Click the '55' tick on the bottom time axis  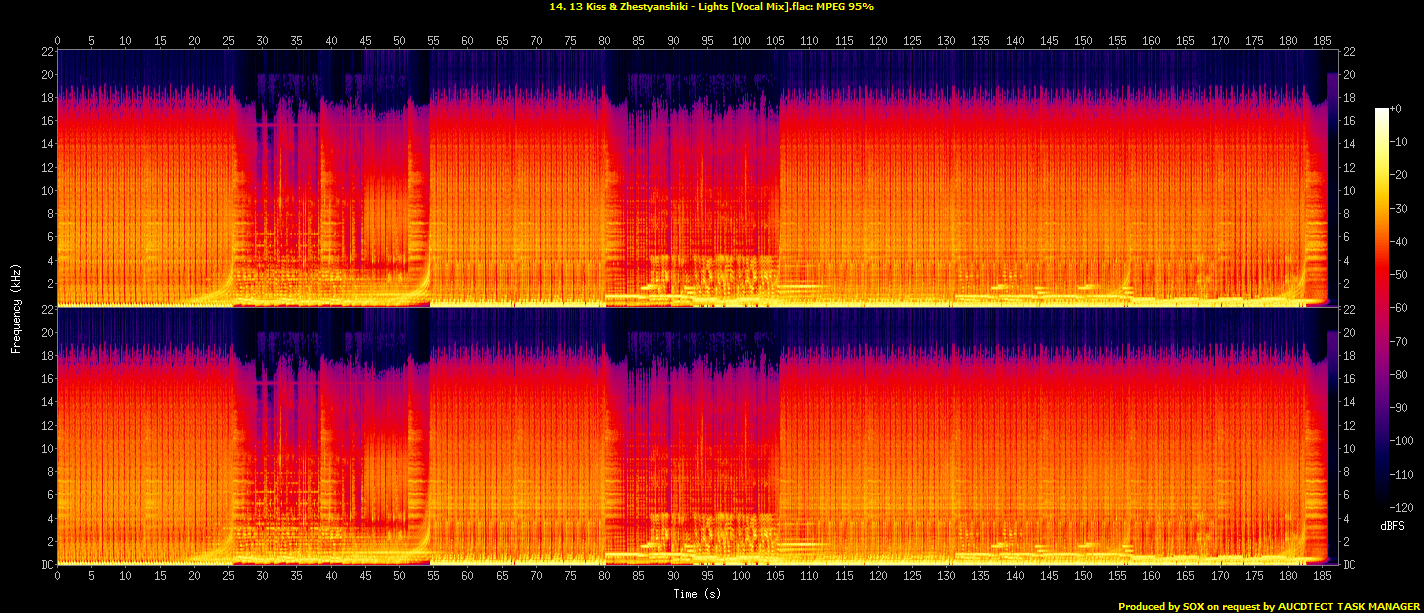pos(433,576)
